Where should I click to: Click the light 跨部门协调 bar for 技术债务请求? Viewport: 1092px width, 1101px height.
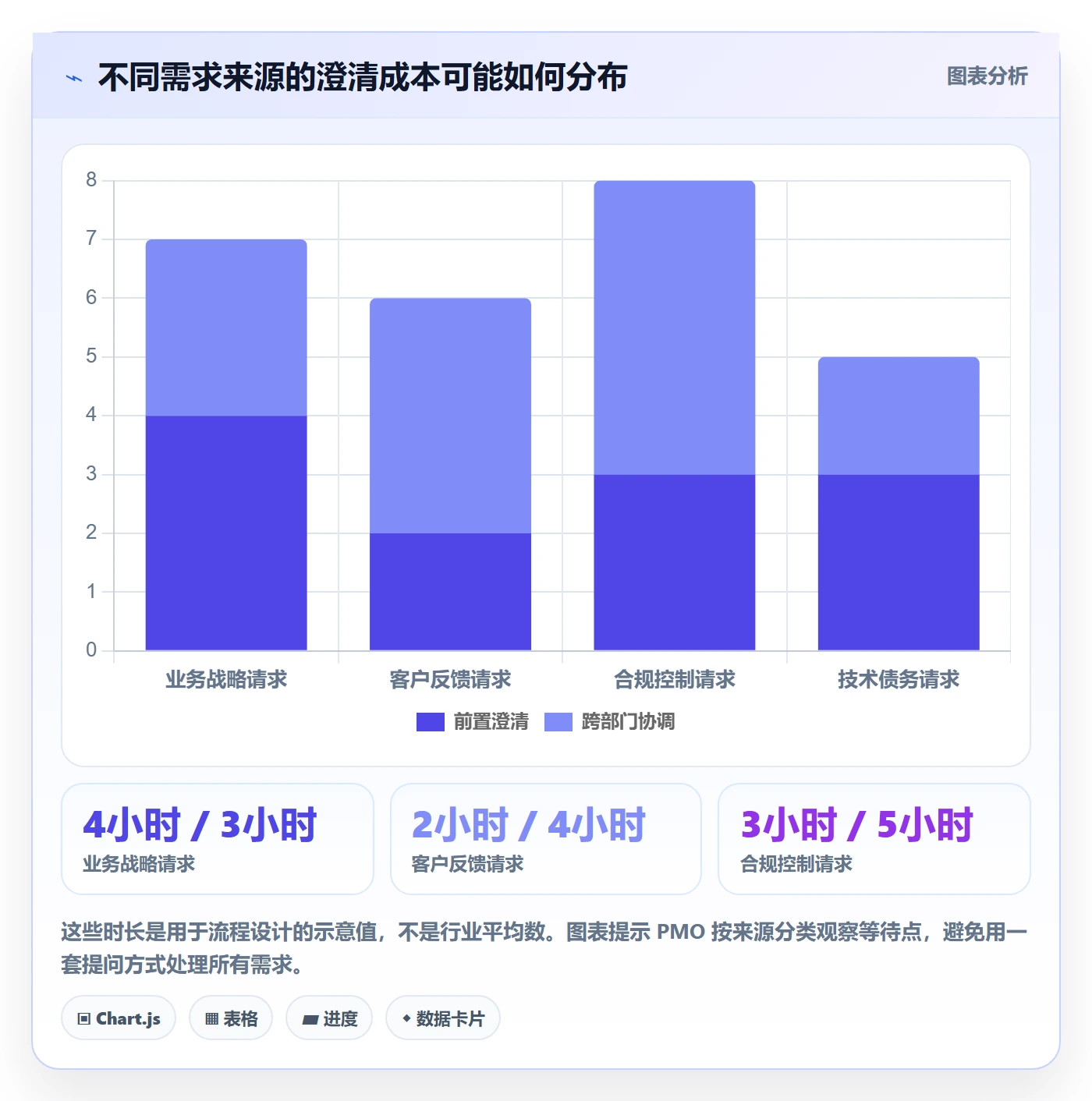point(899,416)
